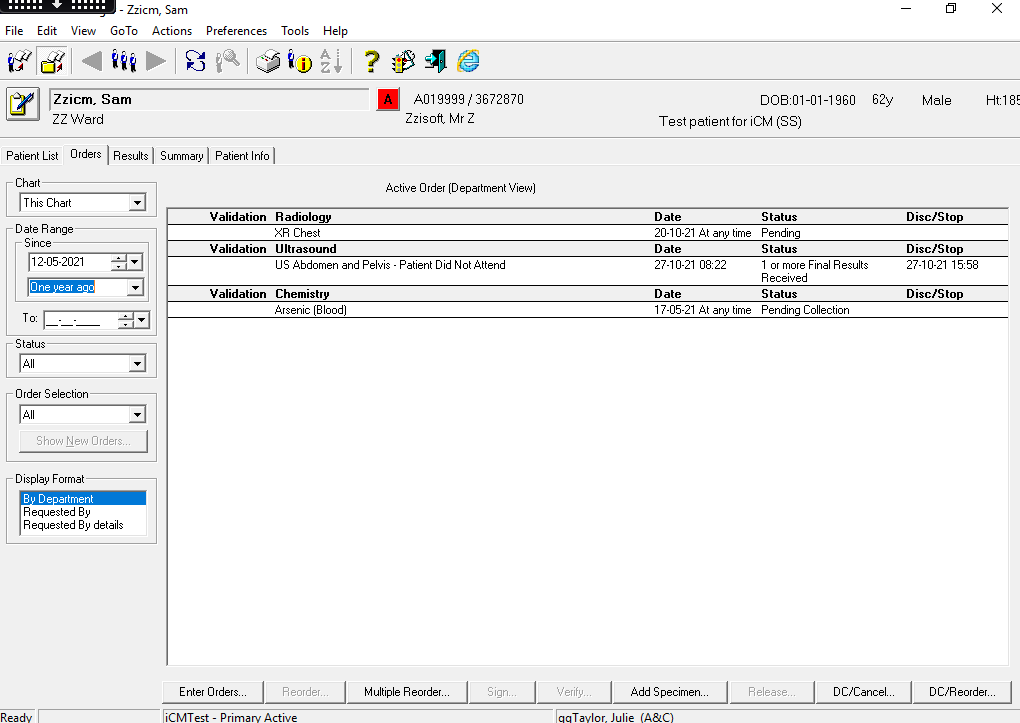Expand the Since date dropdown arrow
Viewport: 1020px width, 723px height.
point(135,262)
